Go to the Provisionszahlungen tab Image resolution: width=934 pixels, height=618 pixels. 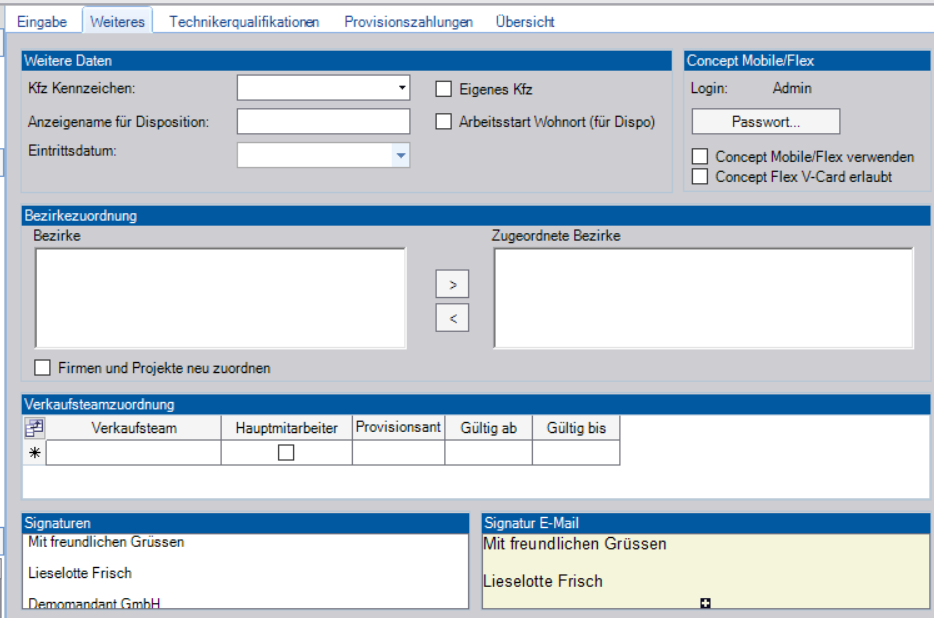coord(408,21)
